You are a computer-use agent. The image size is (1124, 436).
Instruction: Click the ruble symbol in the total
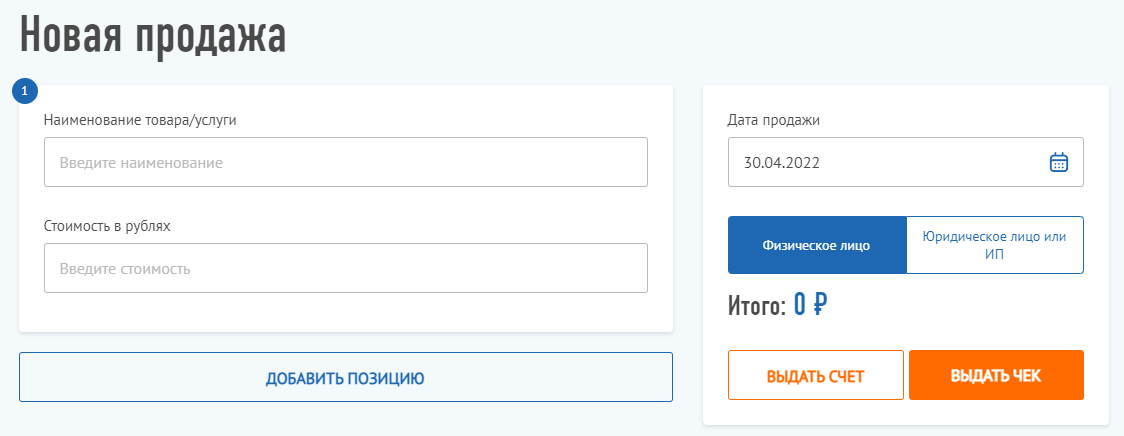point(820,304)
